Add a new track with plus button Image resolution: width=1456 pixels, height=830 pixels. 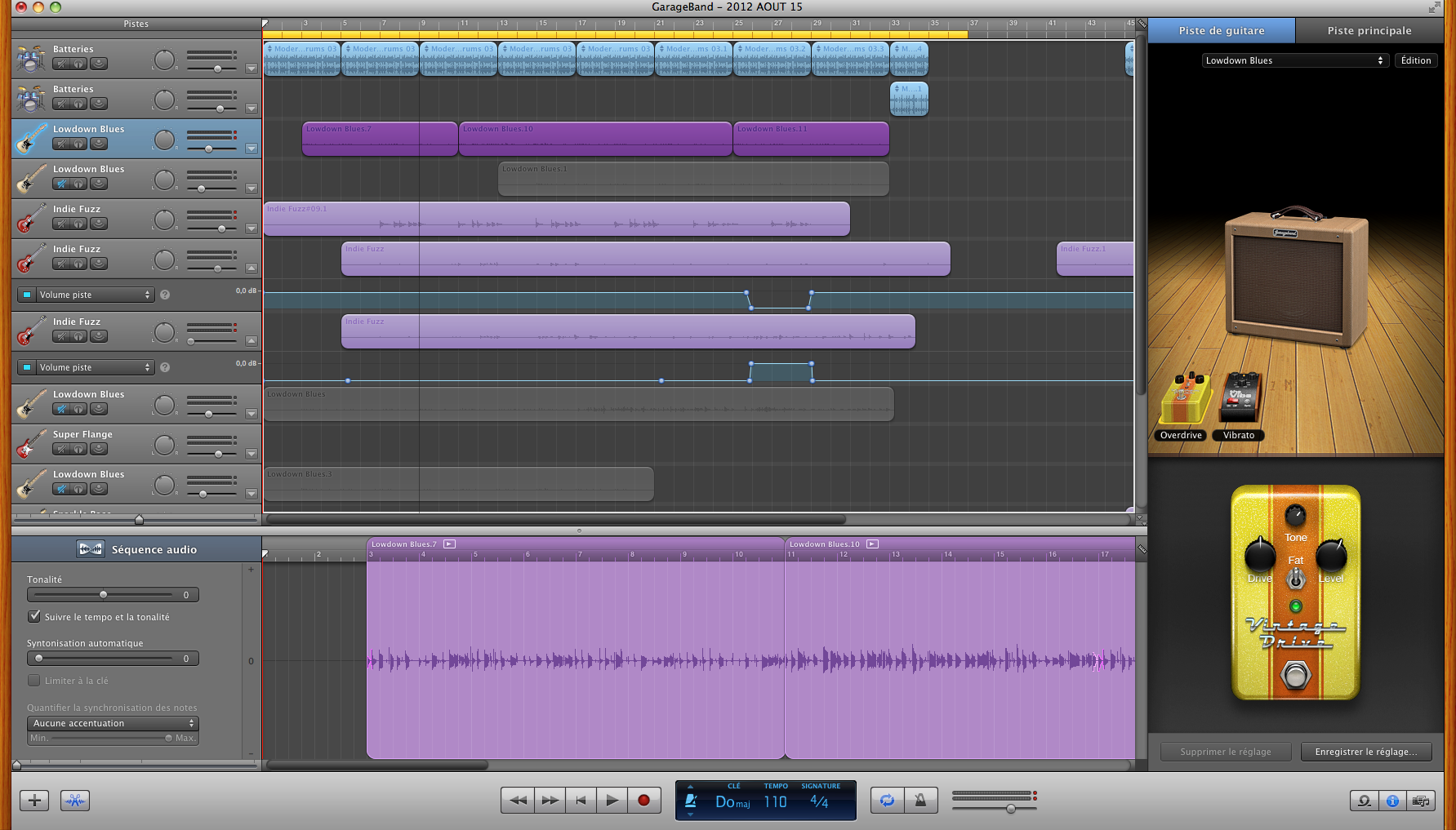click(34, 800)
